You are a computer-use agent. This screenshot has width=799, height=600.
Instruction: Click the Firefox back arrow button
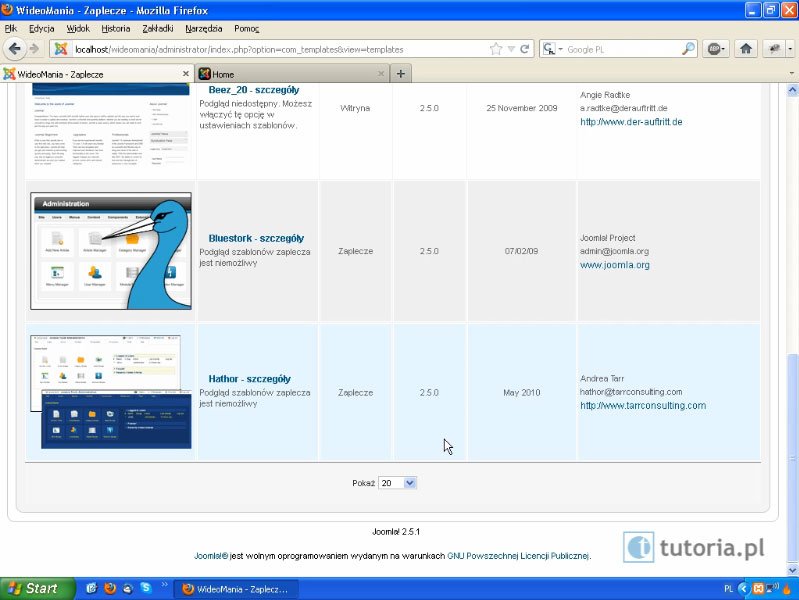pyautogui.click(x=16, y=49)
